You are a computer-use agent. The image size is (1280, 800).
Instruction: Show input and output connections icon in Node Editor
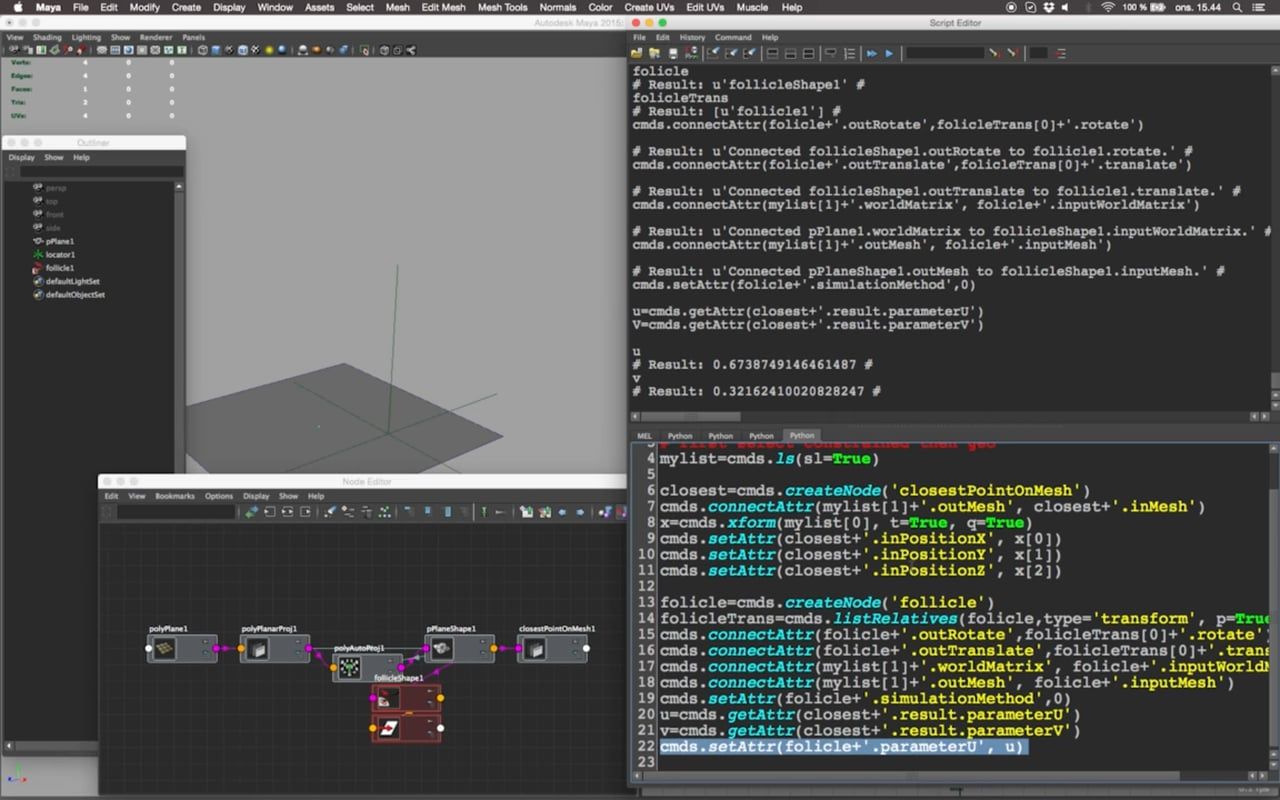287,511
